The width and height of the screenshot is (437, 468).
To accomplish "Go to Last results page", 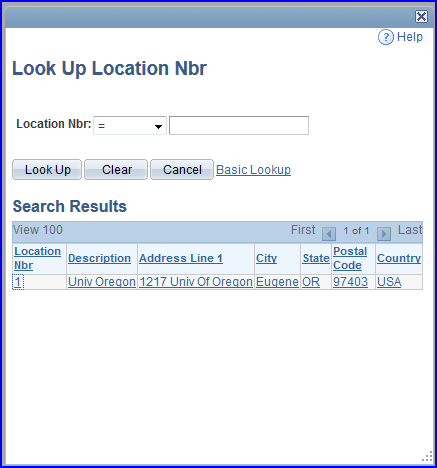I will tap(410, 230).
